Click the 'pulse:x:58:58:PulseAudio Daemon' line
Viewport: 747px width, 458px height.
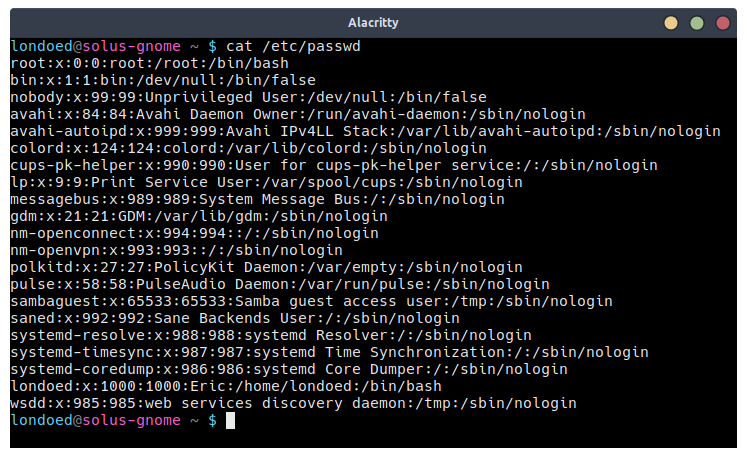pyautogui.click(x=280, y=285)
